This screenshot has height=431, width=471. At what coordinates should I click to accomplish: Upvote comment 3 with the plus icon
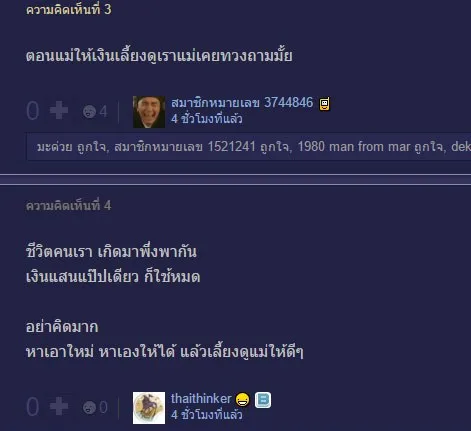[59, 111]
